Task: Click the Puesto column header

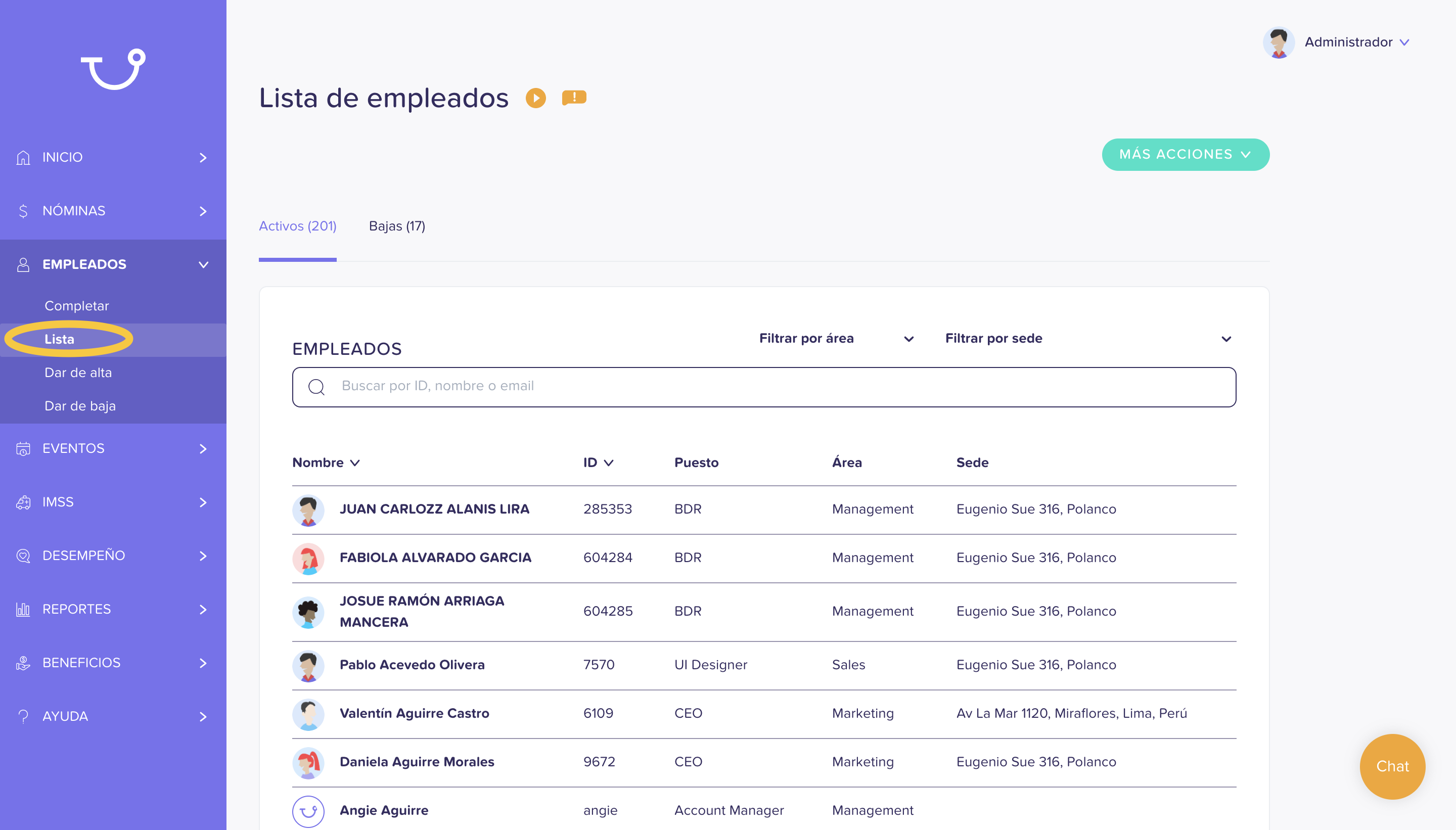Action: pyautogui.click(x=696, y=463)
